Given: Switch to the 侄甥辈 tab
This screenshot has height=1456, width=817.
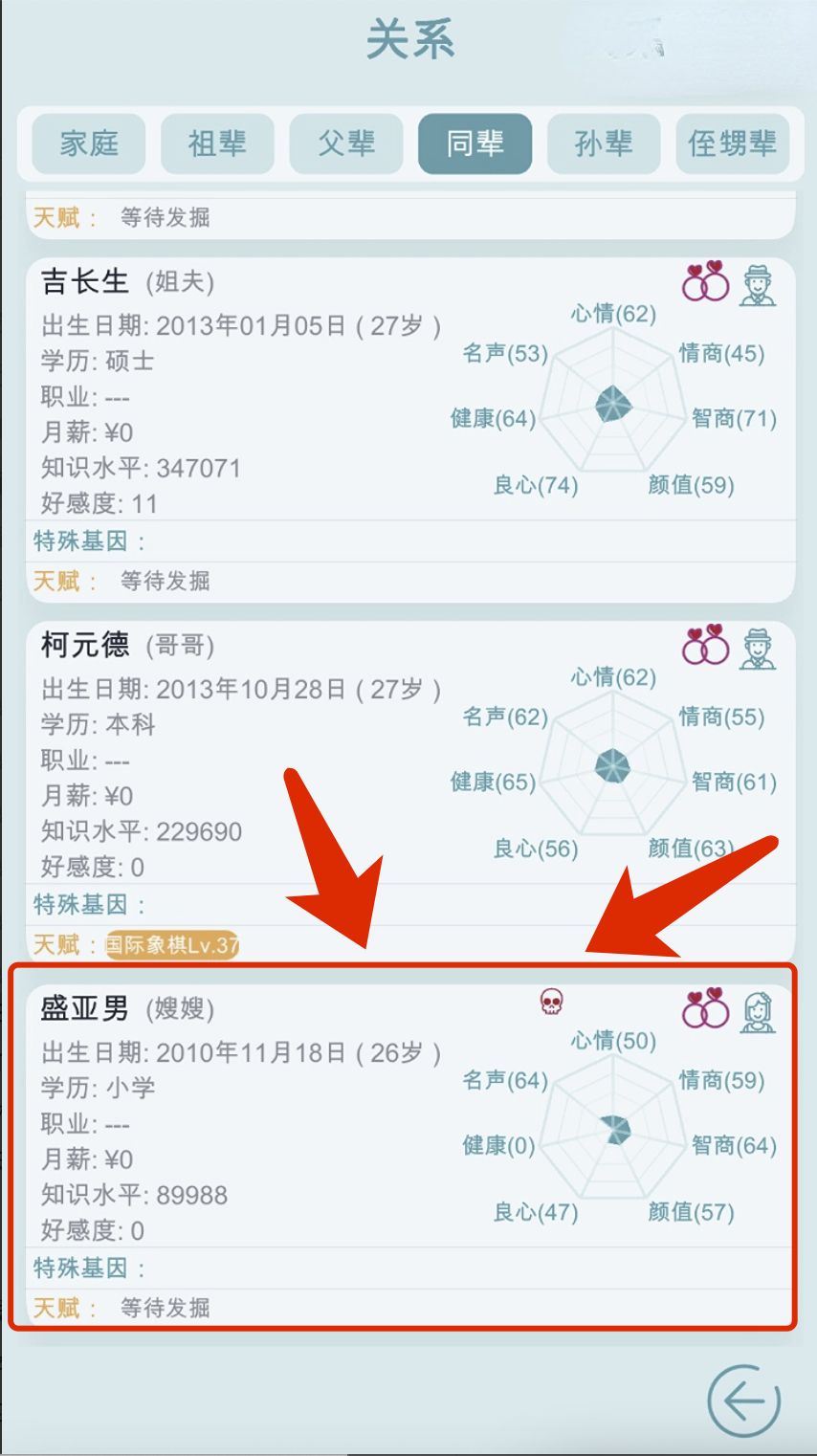Looking at the screenshot, I should point(732,143).
